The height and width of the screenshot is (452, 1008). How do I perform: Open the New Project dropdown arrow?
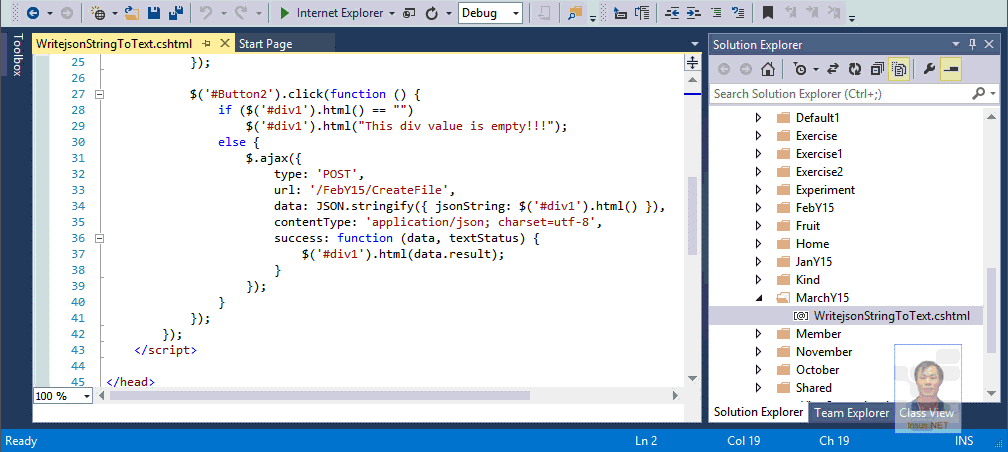point(114,14)
